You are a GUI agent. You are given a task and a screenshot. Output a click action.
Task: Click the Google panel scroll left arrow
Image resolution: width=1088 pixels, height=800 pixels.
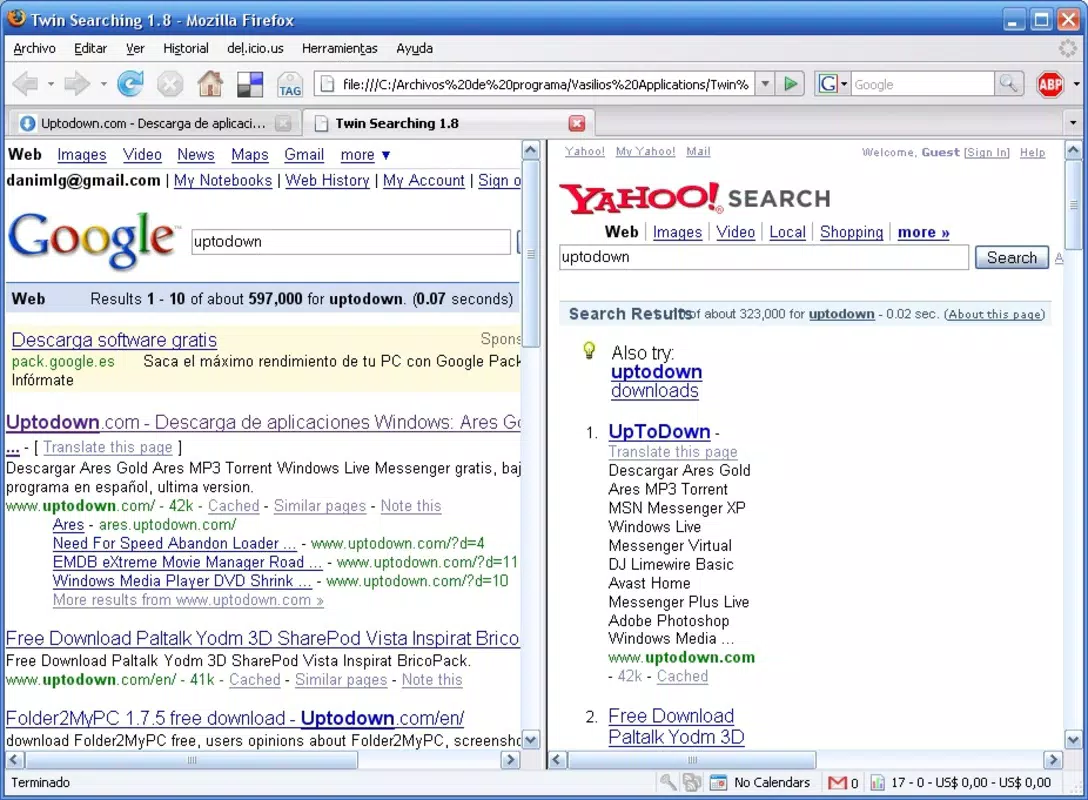point(15,760)
